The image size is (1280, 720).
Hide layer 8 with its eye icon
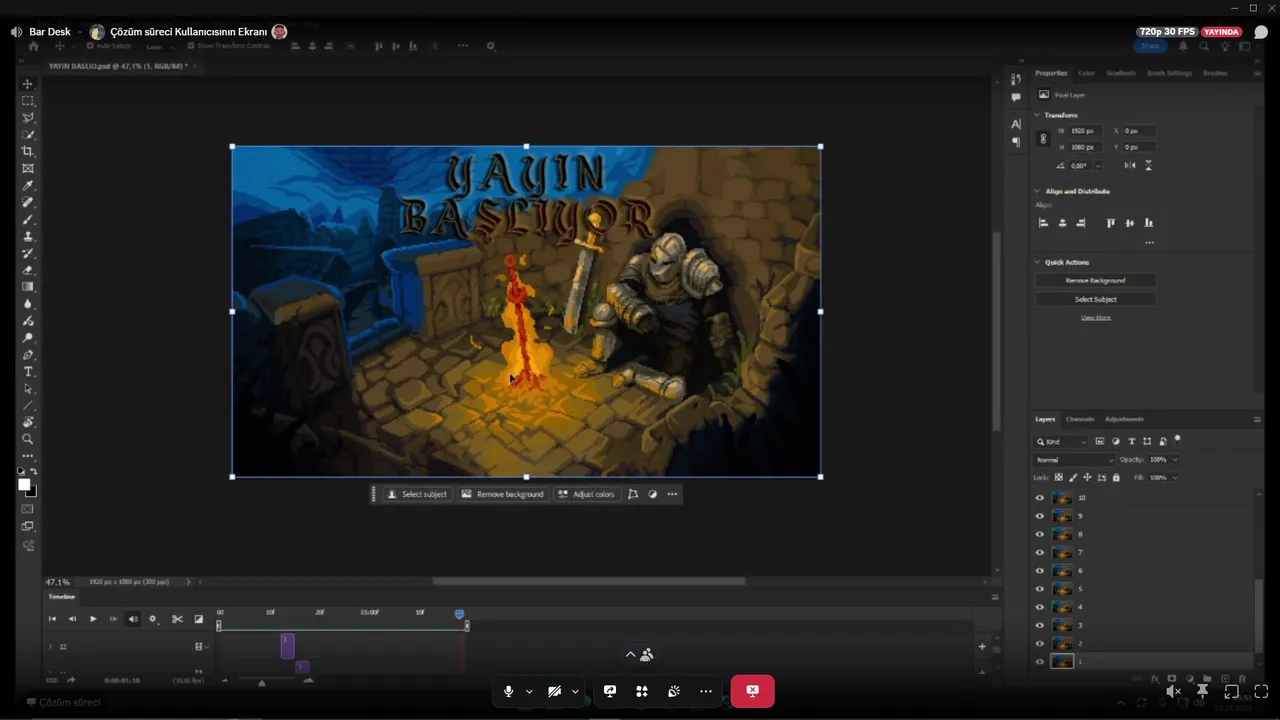(x=1040, y=535)
